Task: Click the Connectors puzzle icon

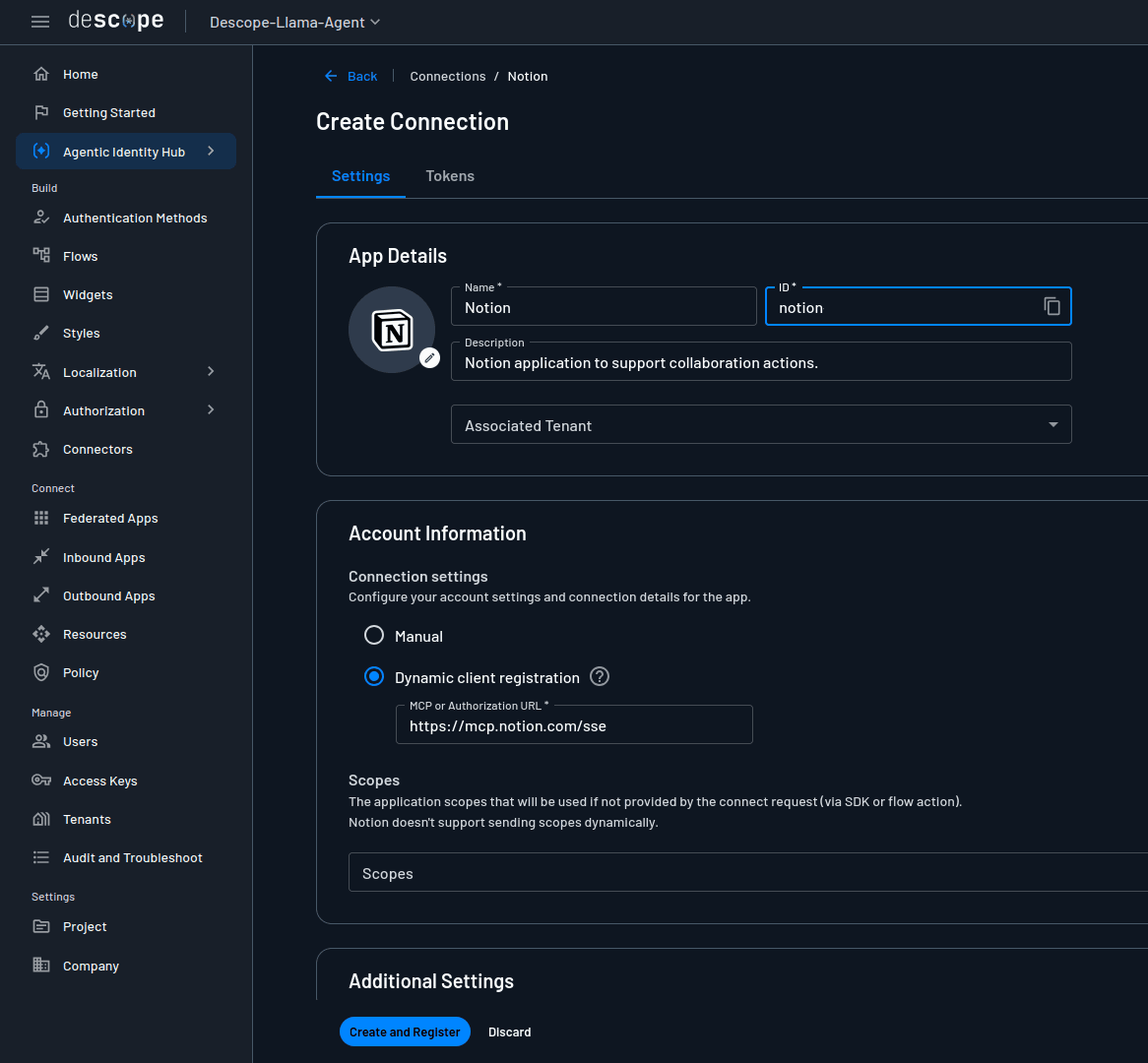Action: coord(41,449)
